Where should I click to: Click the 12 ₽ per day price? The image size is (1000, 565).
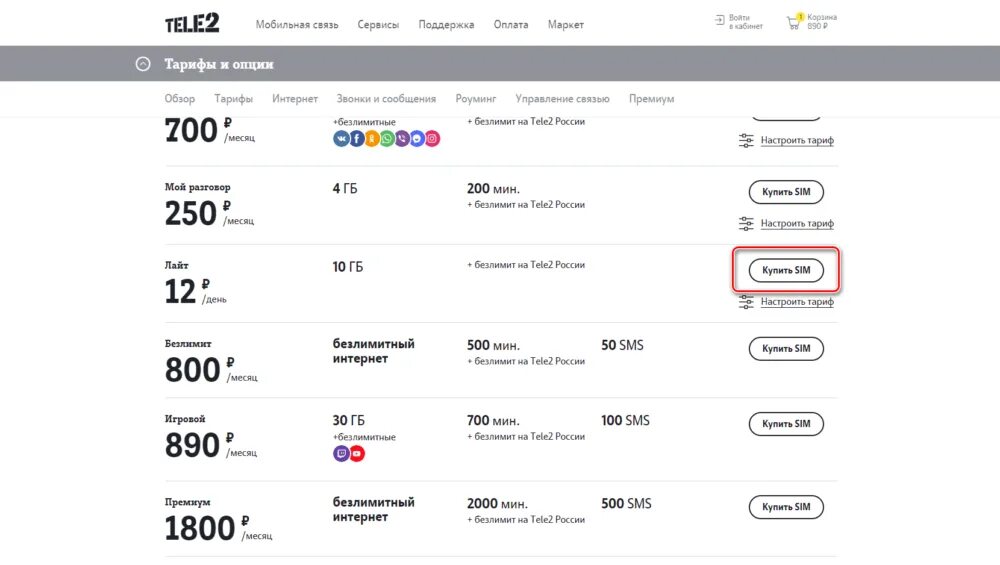click(x=195, y=291)
